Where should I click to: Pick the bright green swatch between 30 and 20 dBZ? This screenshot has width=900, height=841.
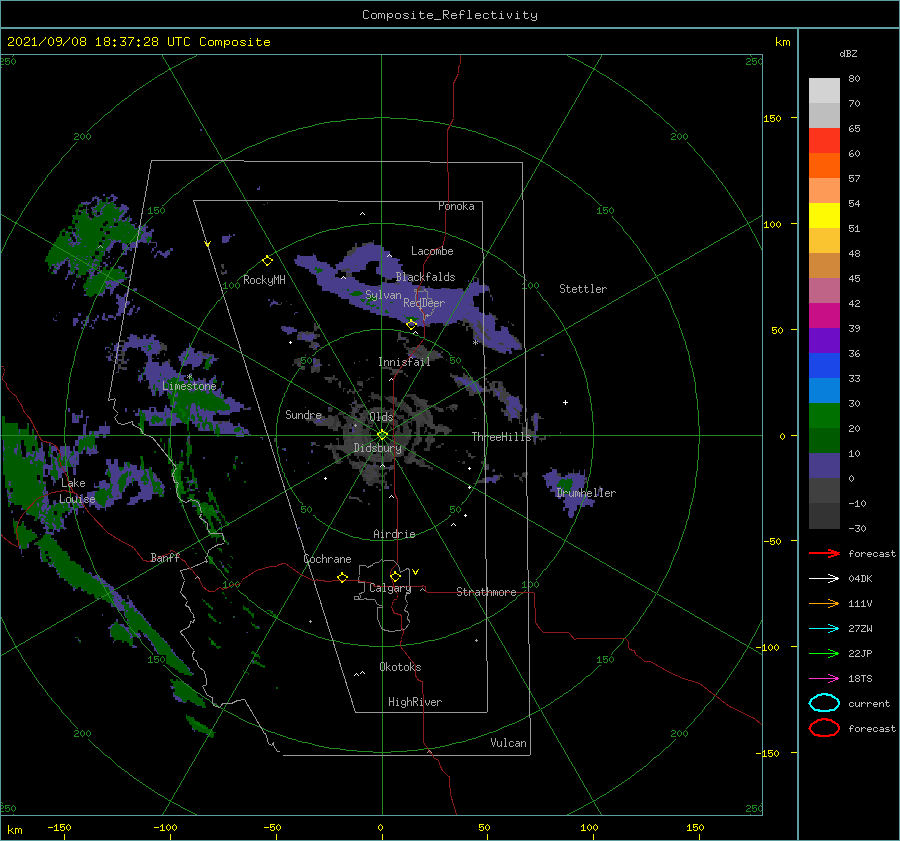[x=824, y=416]
